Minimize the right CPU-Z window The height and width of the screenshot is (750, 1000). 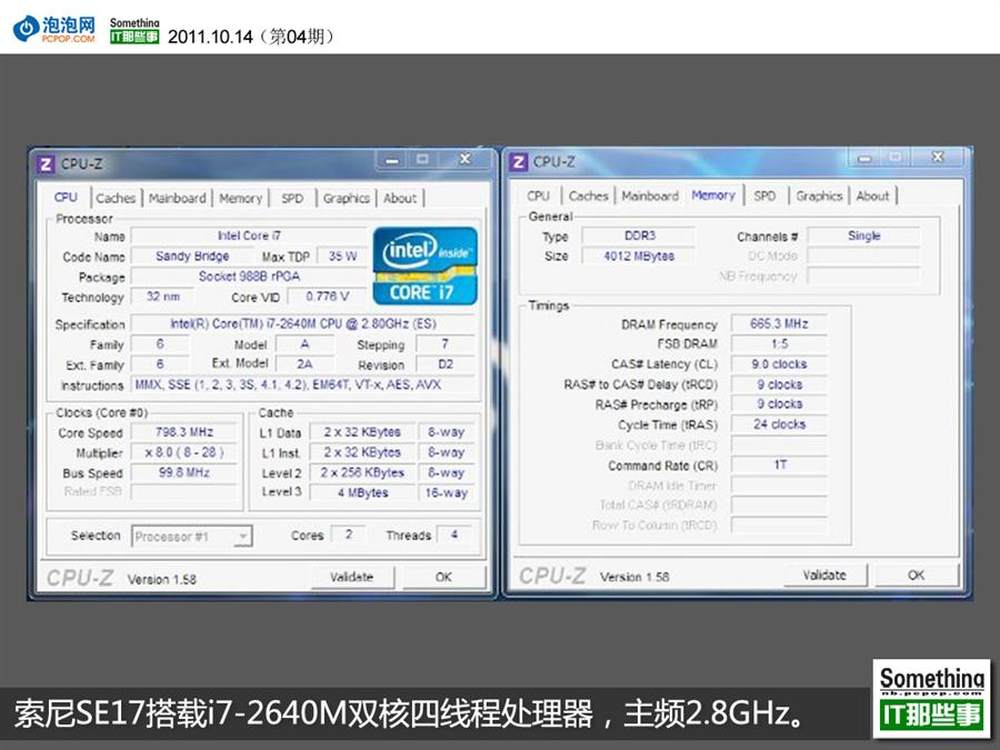pyautogui.click(x=865, y=157)
